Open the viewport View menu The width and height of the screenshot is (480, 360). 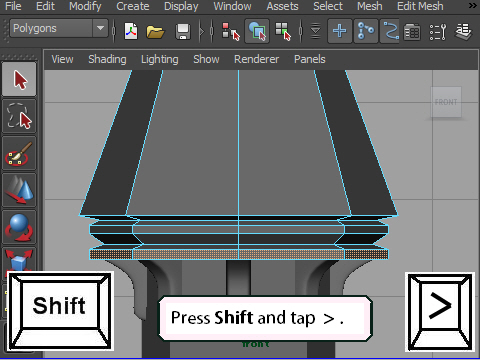pos(62,59)
